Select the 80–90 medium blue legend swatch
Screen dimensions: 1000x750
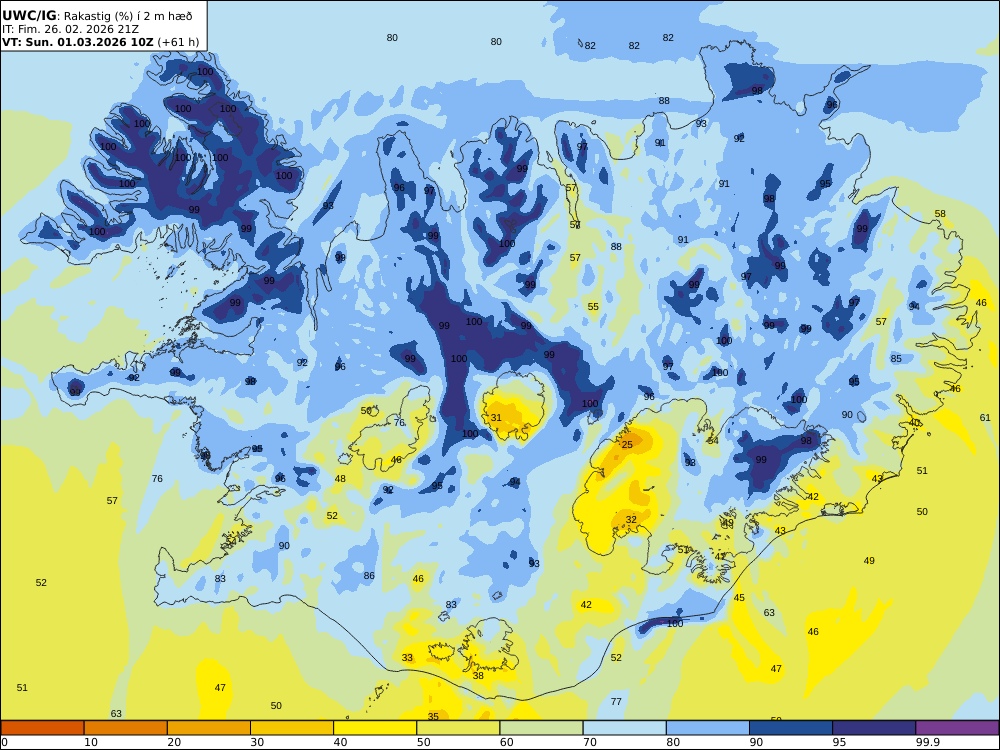click(x=708, y=728)
